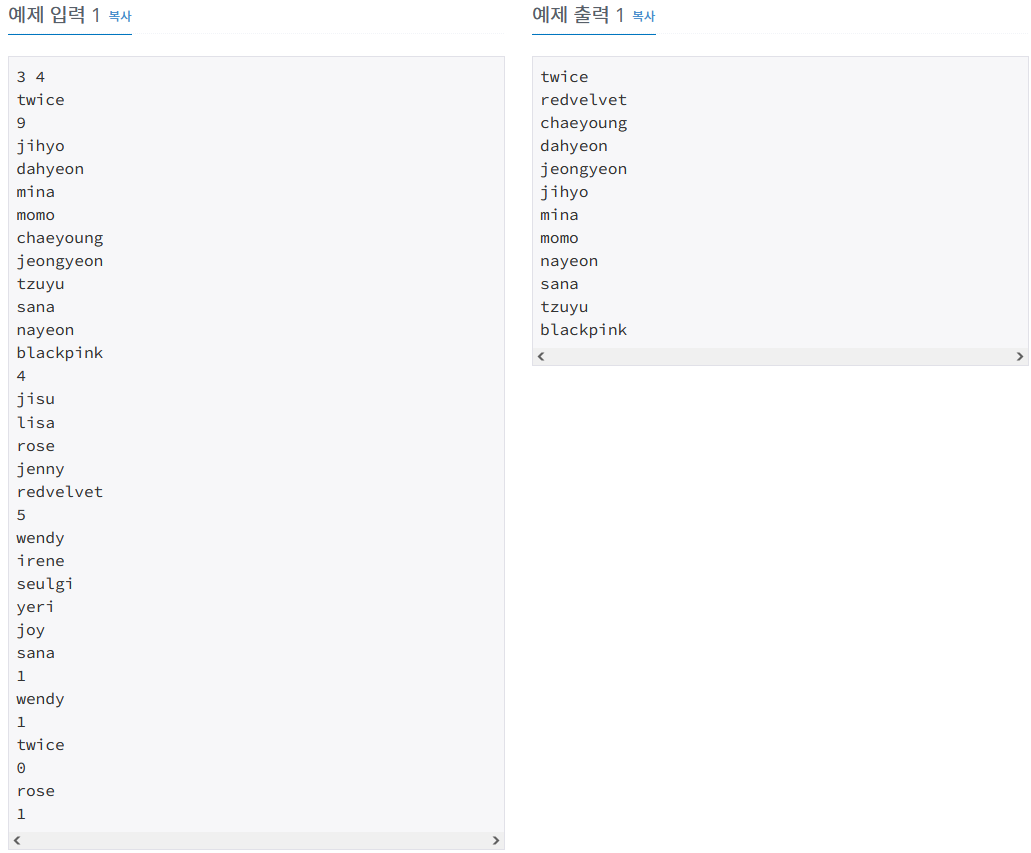Click the 복사 link beside 예제 출력 1
The width and height of the screenshot is (1031, 853).
pyautogui.click(x=644, y=16)
